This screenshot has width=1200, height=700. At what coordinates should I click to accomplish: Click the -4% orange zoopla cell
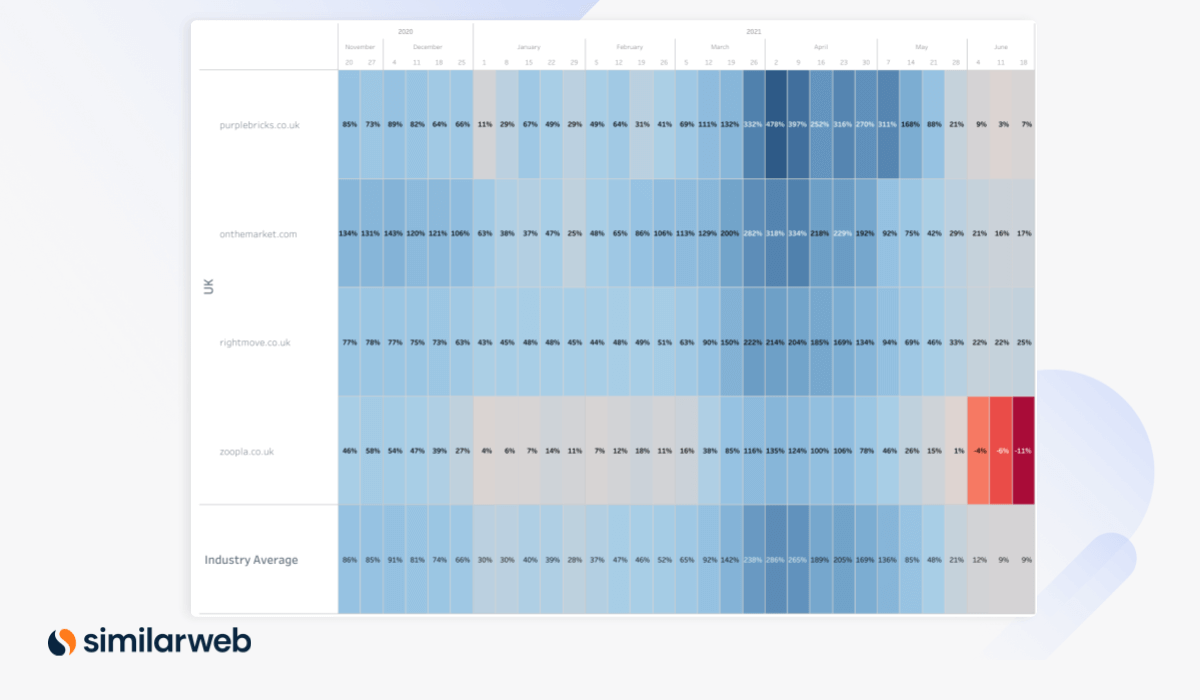[978, 451]
